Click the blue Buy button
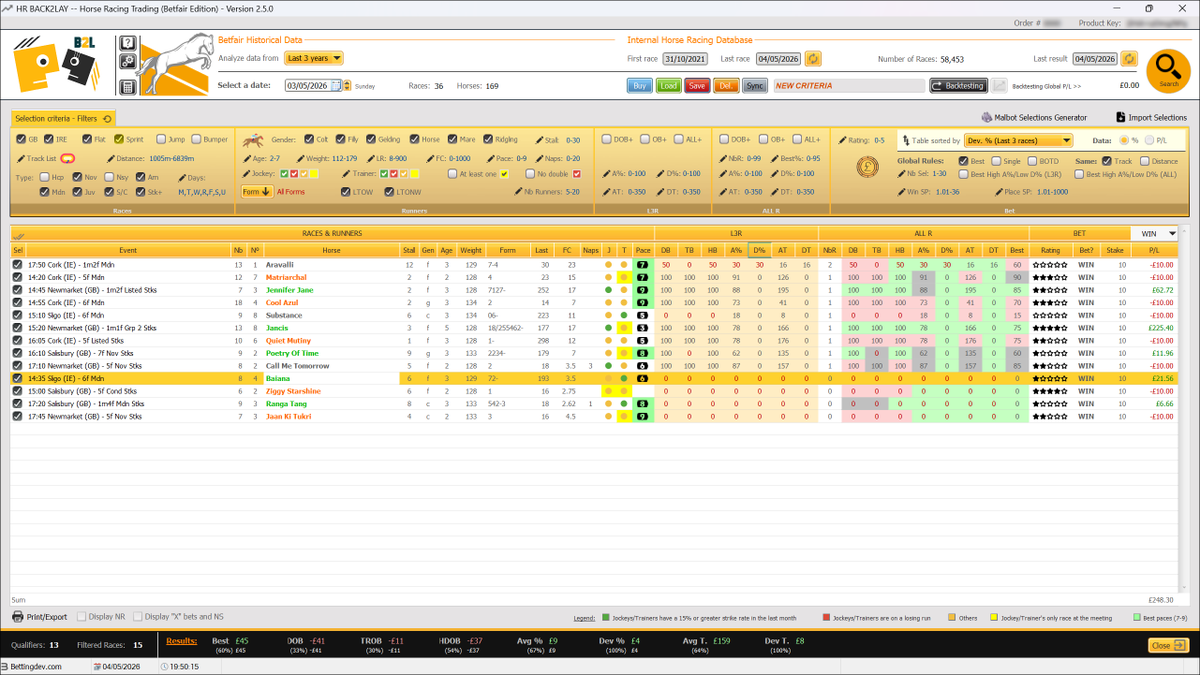 click(x=639, y=86)
